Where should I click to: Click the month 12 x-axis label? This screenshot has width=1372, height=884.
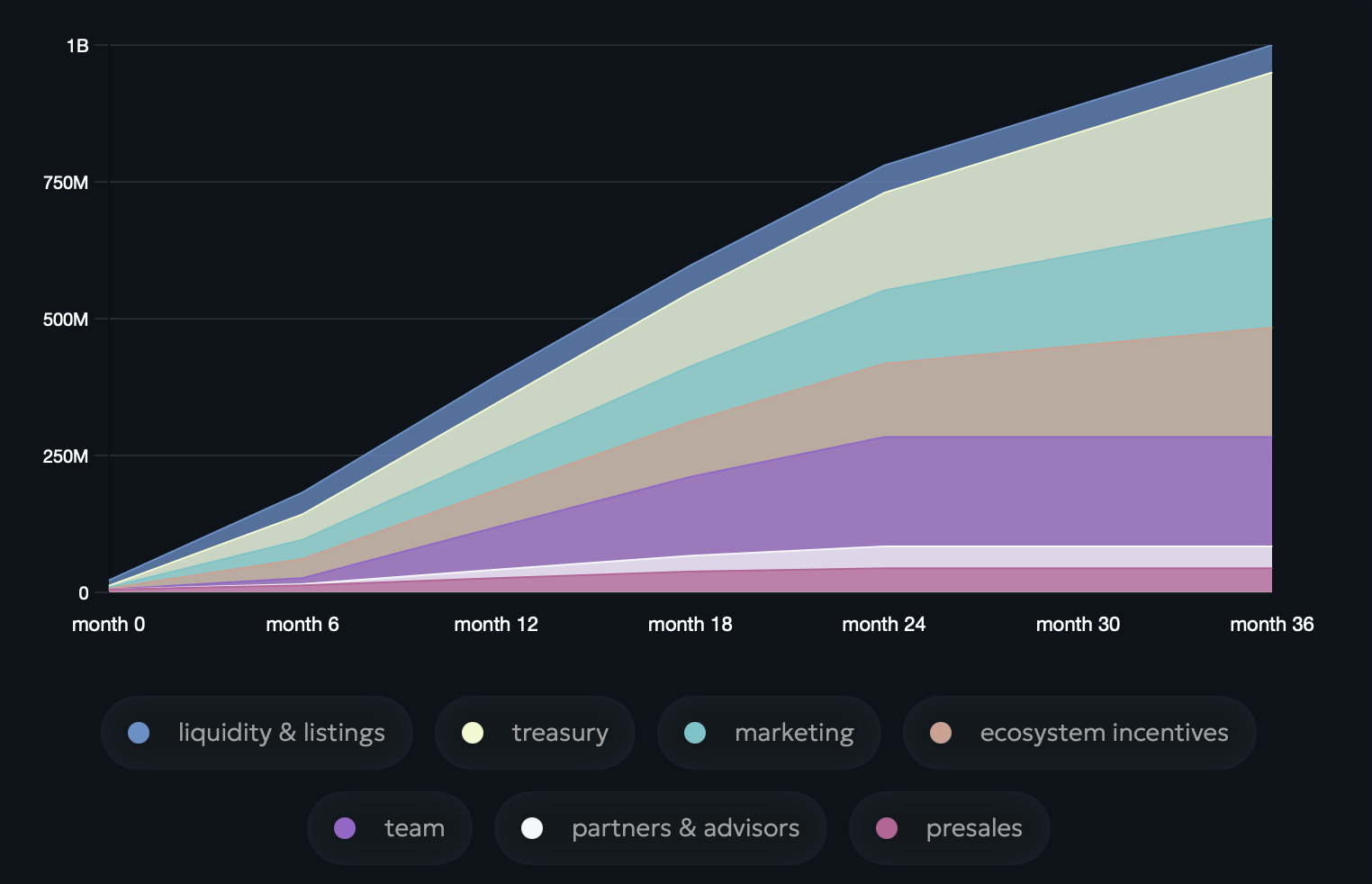(496, 624)
